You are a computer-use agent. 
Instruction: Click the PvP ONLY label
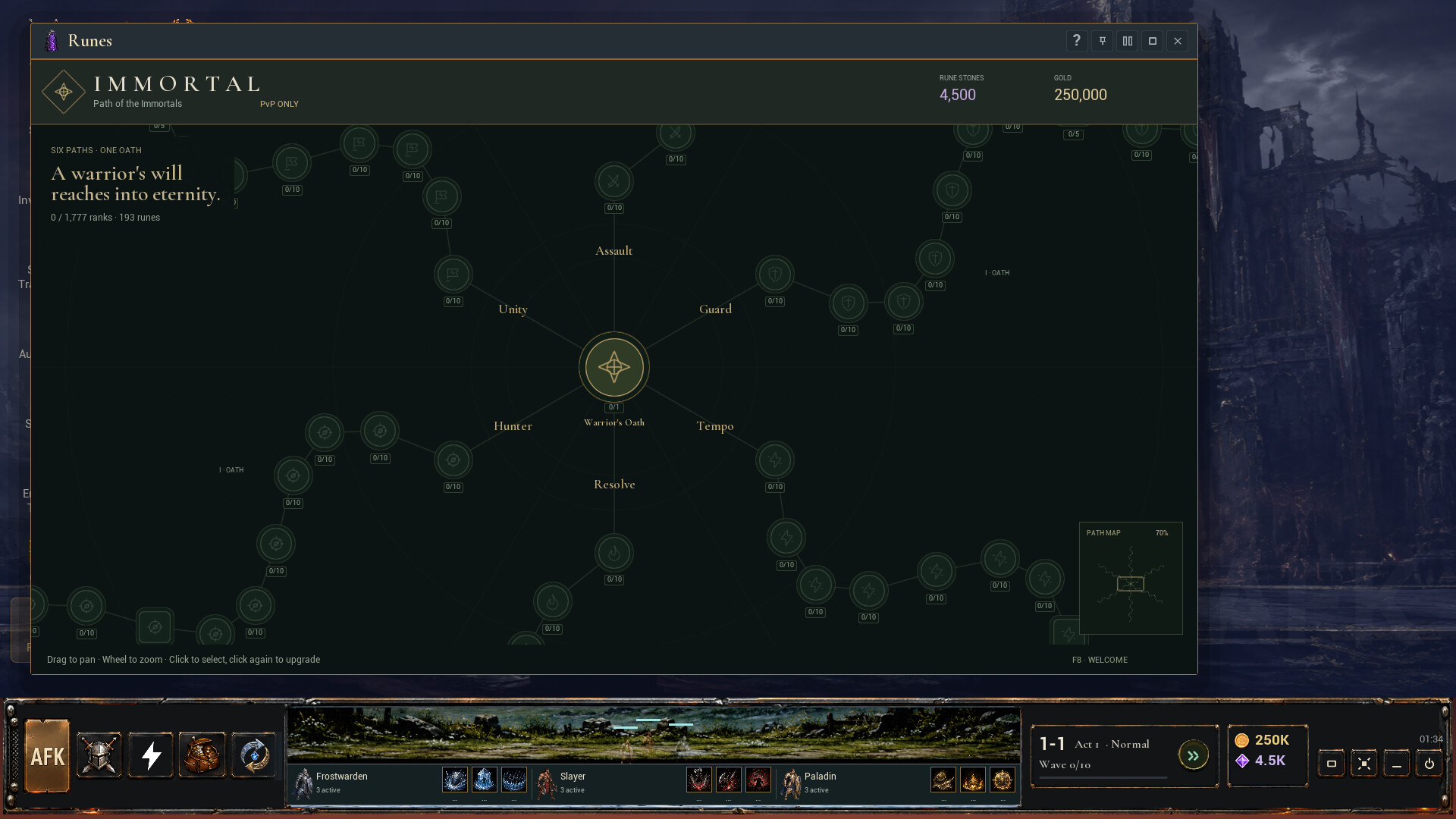click(279, 105)
